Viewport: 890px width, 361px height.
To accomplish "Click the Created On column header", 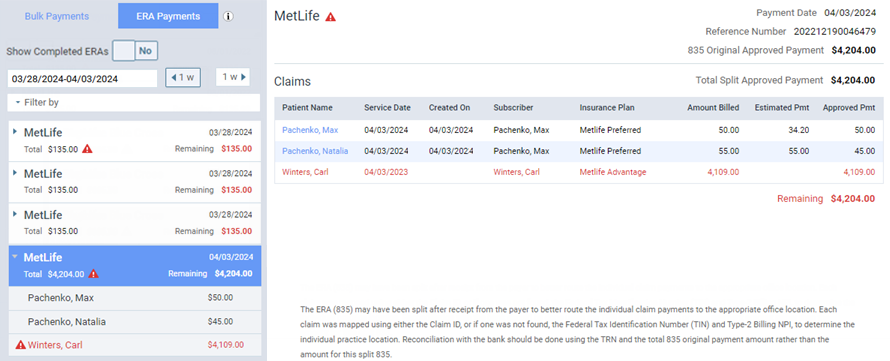I will tap(449, 108).
